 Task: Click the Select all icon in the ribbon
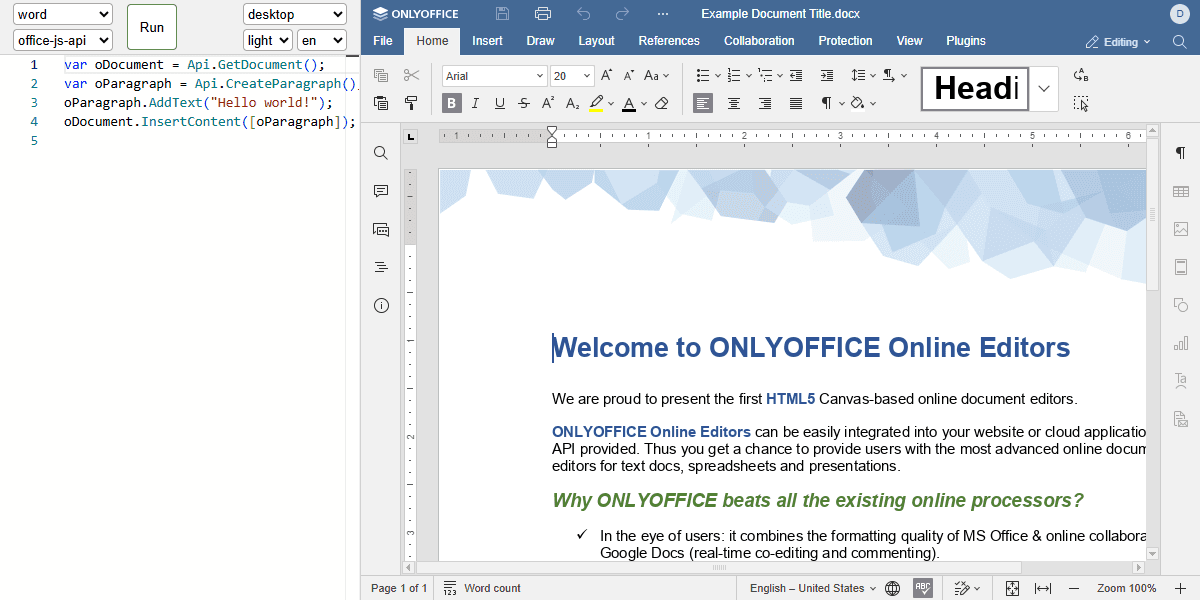[x=1081, y=103]
